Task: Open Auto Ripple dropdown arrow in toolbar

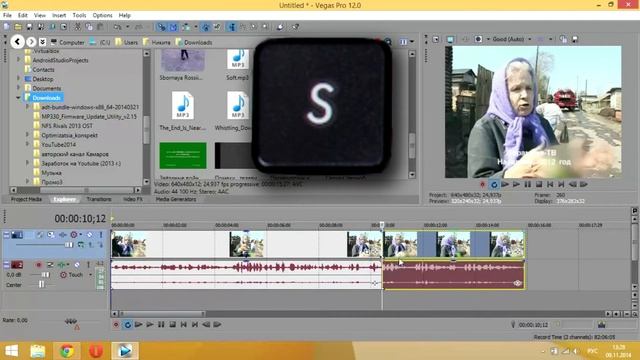Action: point(196,27)
